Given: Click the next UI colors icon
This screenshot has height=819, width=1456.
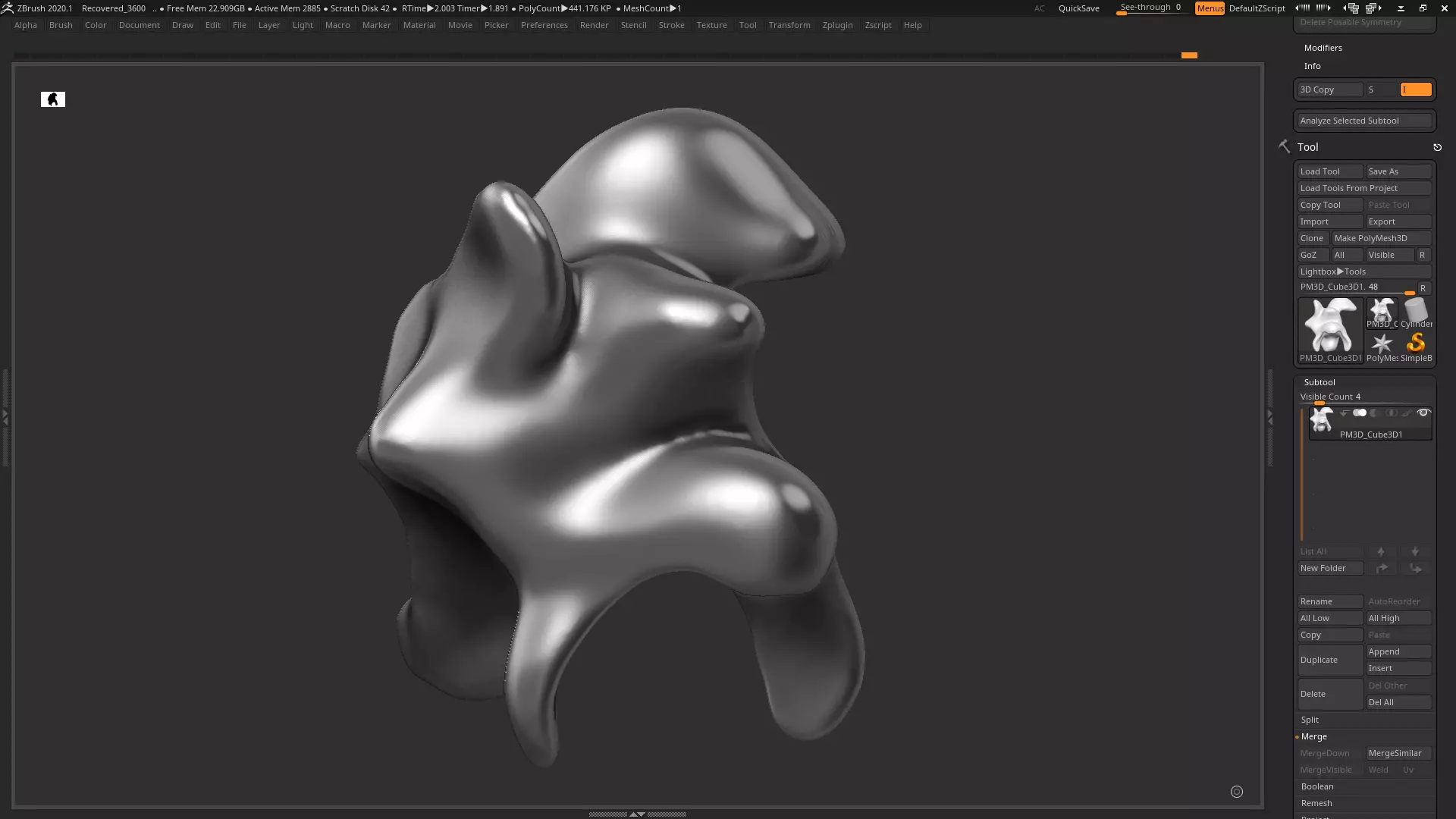Looking at the screenshot, I should pyautogui.click(x=1373, y=8).
